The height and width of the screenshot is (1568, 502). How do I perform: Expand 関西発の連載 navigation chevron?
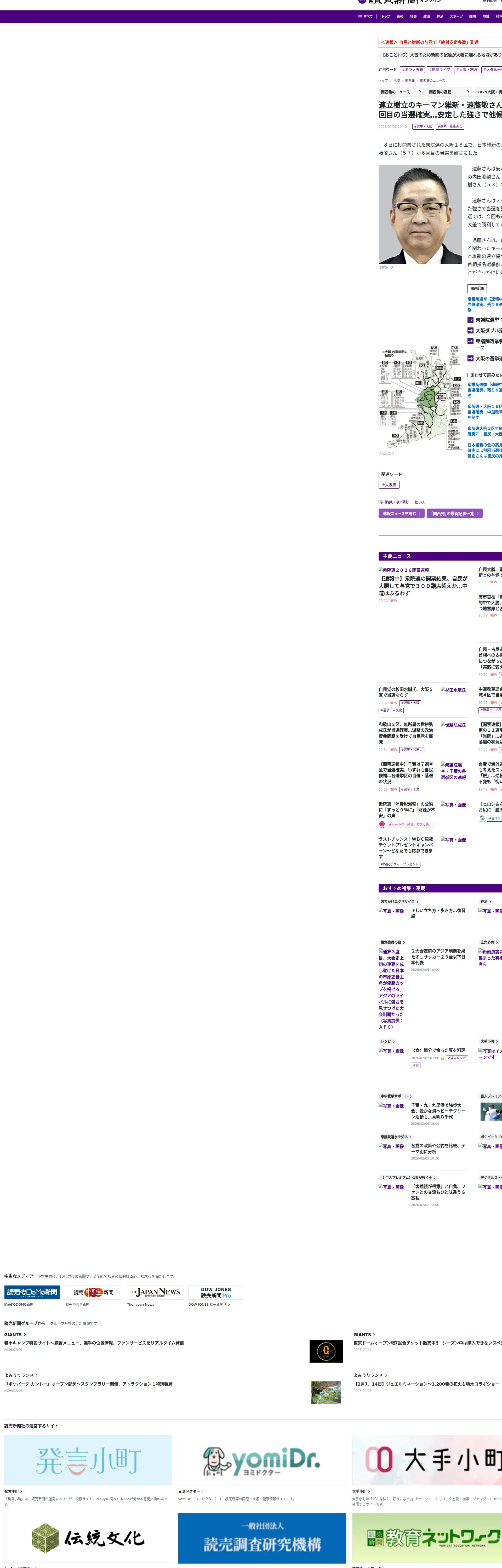pyautogui.click(x=468, y=92)
